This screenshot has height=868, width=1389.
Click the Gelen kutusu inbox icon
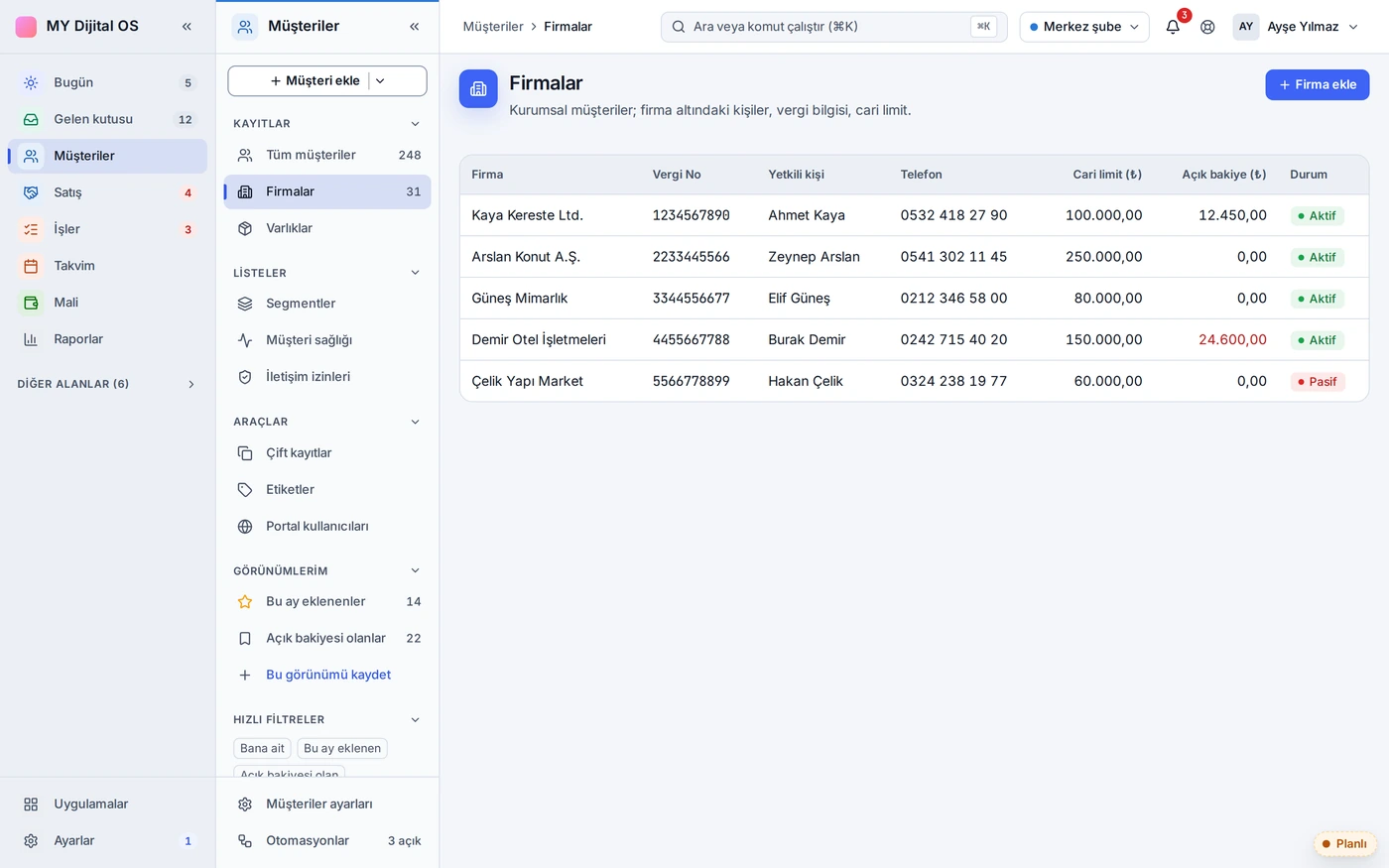pos(31,119)
